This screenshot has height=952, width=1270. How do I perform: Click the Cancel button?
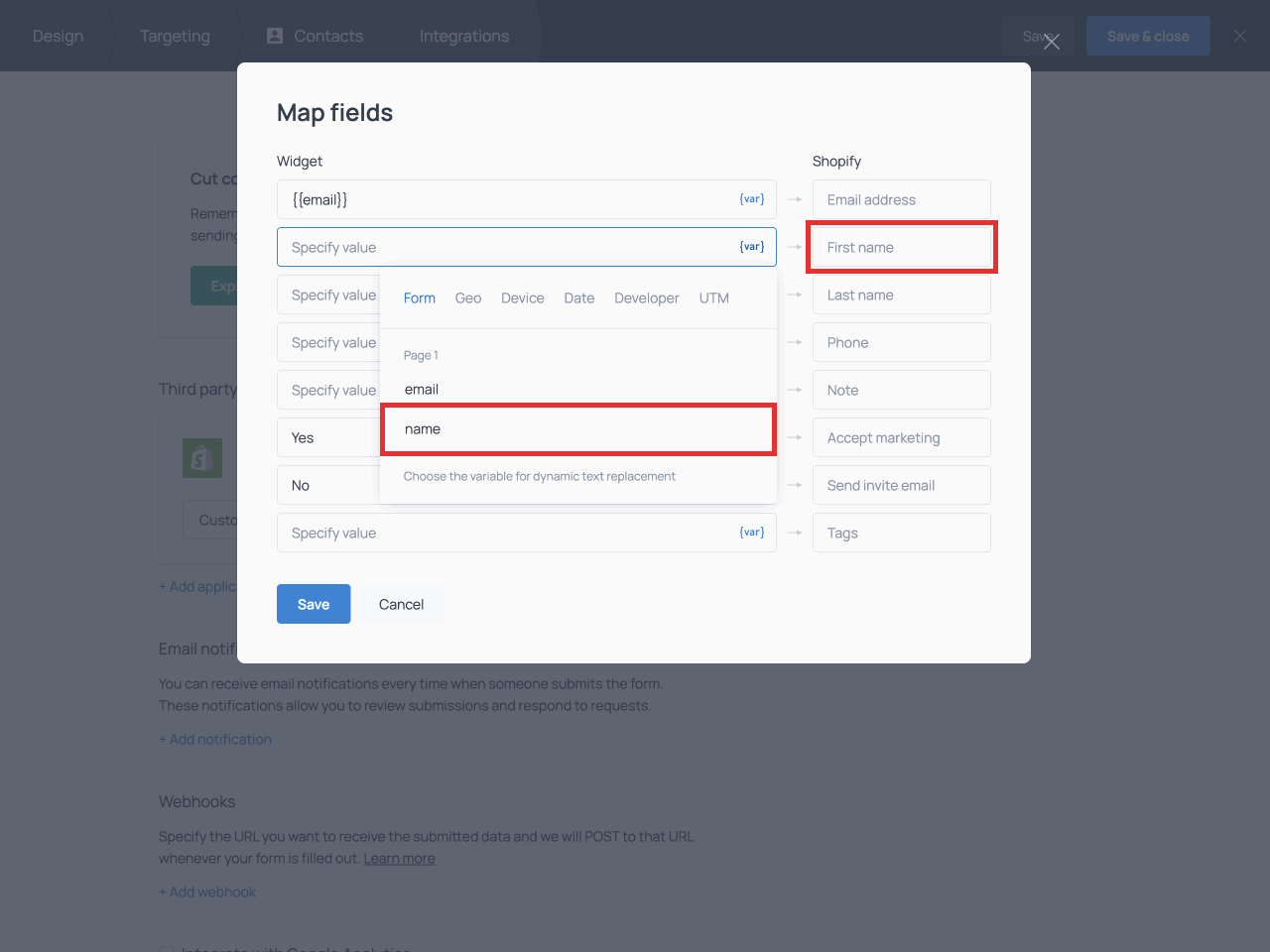[401, 604]
